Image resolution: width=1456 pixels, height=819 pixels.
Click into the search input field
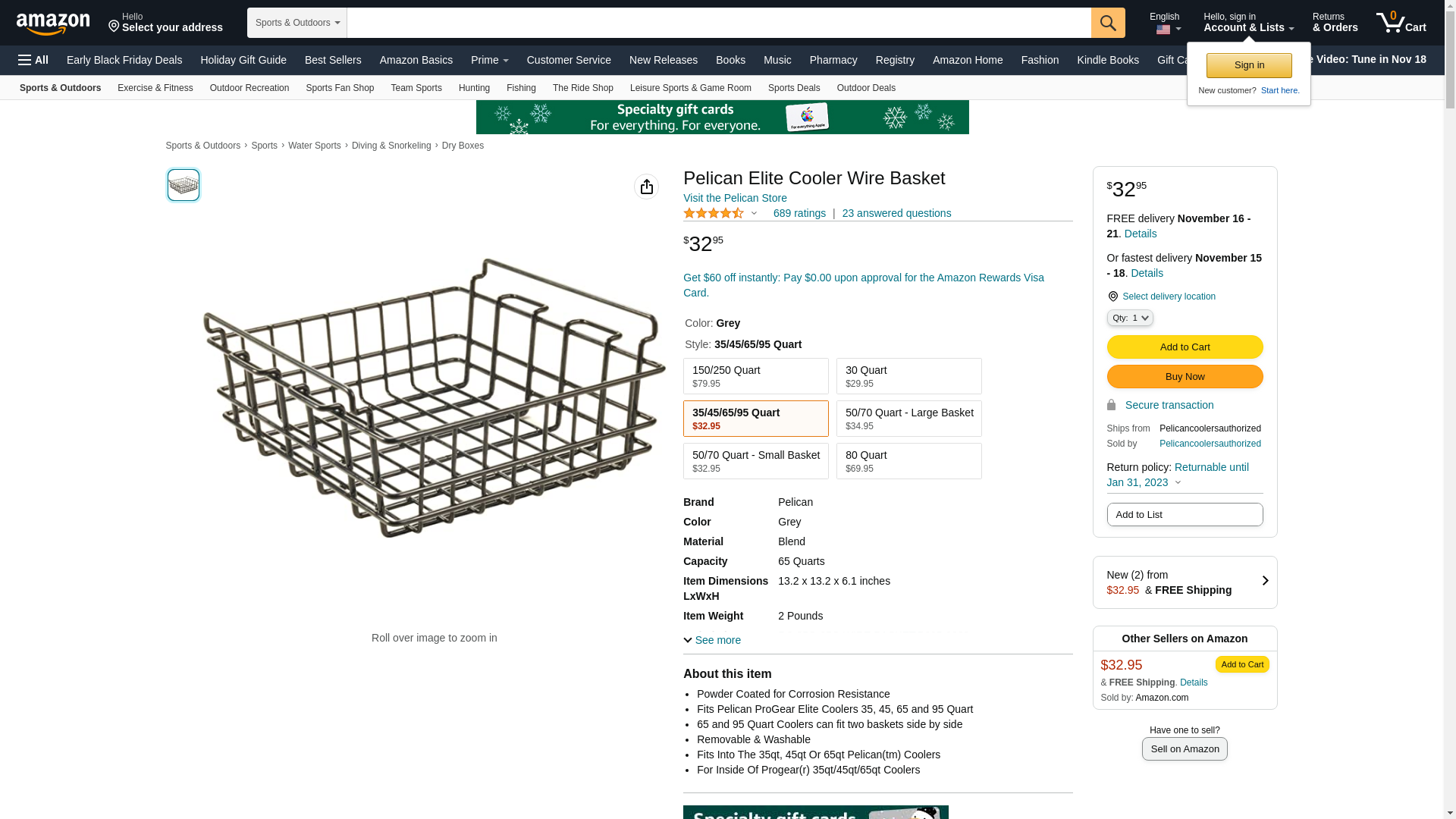[718, 23]
